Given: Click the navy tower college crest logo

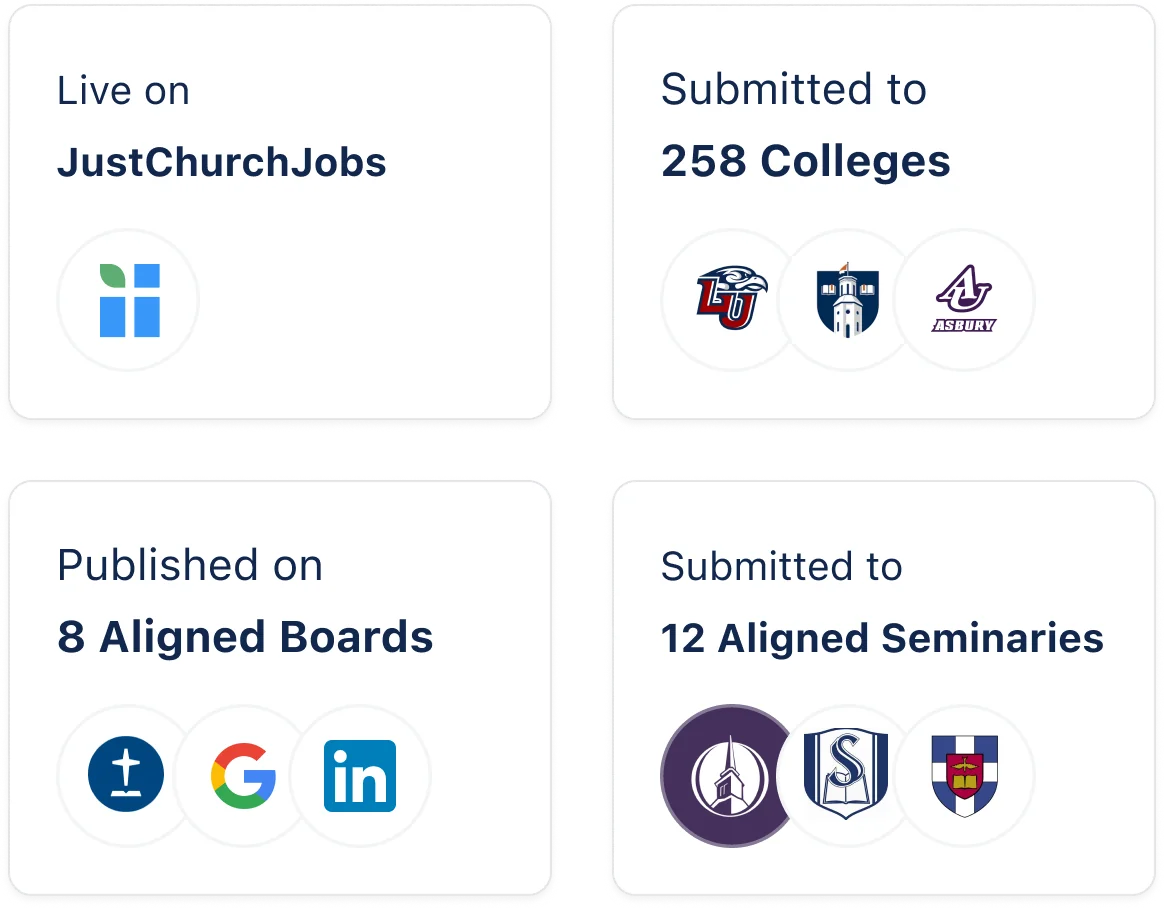Looking at the screenshot, I should point(847,300).
